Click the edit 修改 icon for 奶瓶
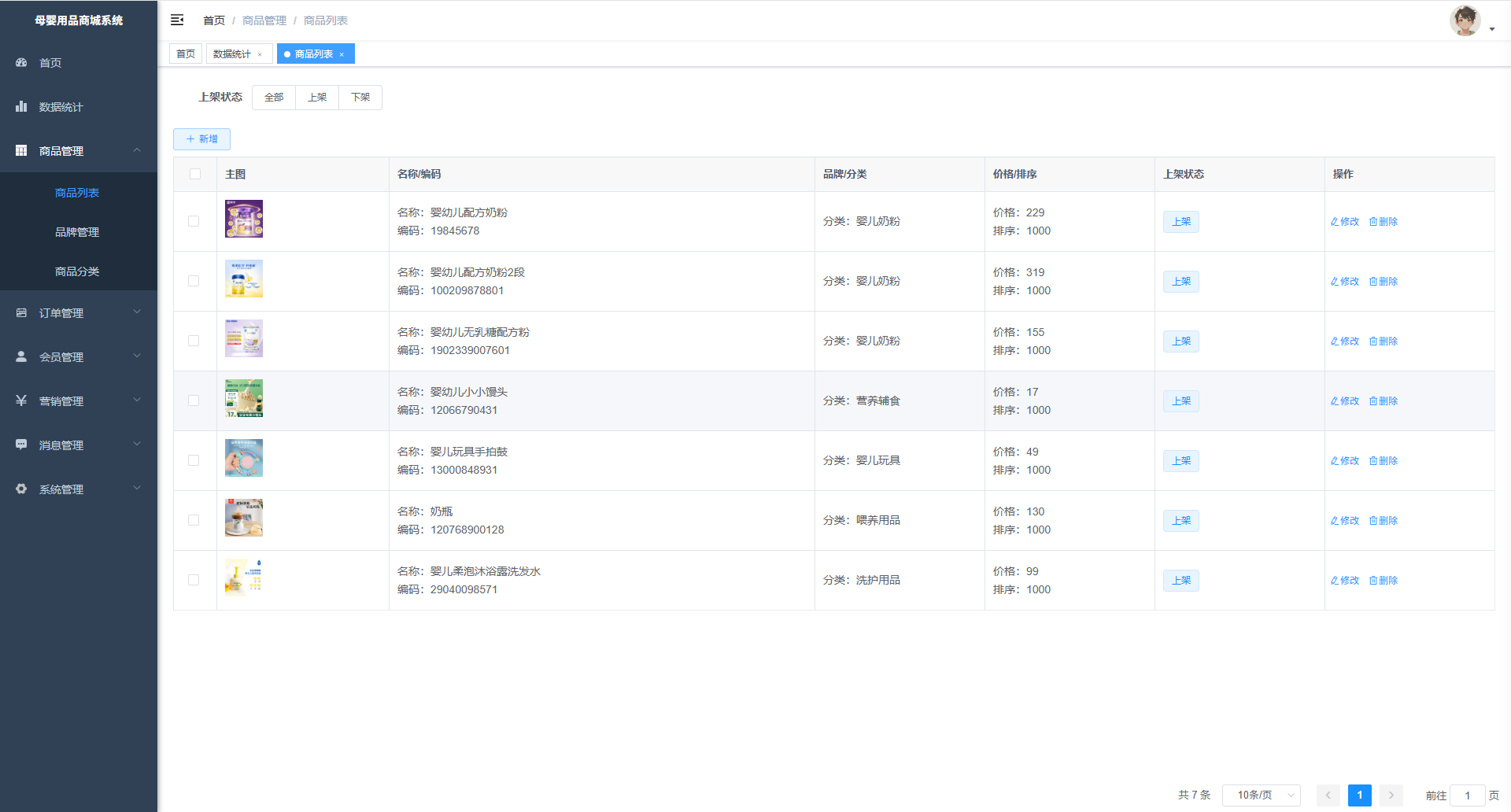1511x812 pixels. point(1344,521)
